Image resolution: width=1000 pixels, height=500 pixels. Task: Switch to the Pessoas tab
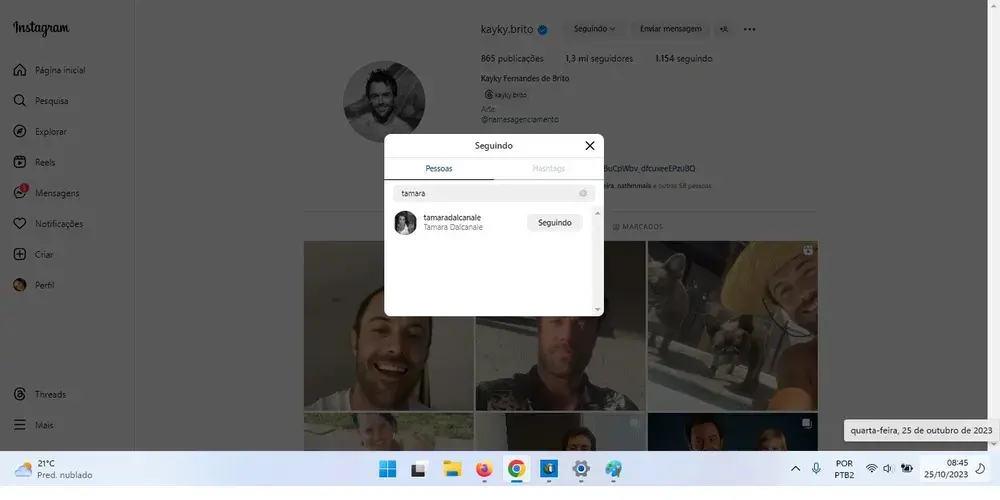[x=439, y=169]
